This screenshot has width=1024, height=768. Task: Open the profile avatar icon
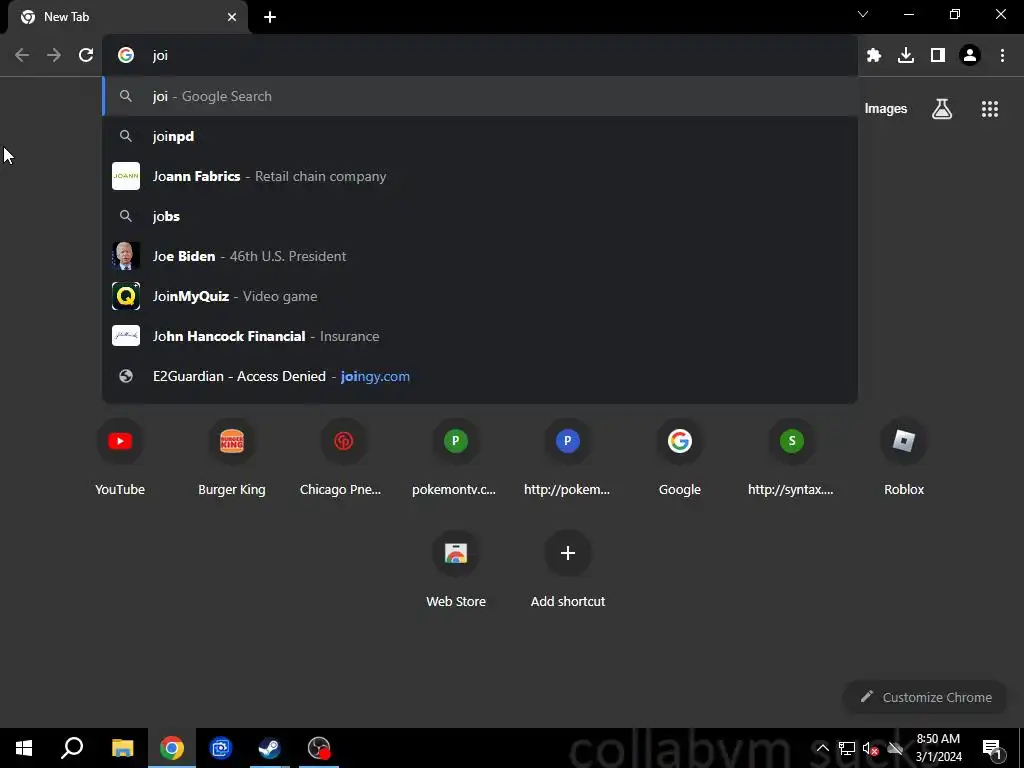click(970, 55)
